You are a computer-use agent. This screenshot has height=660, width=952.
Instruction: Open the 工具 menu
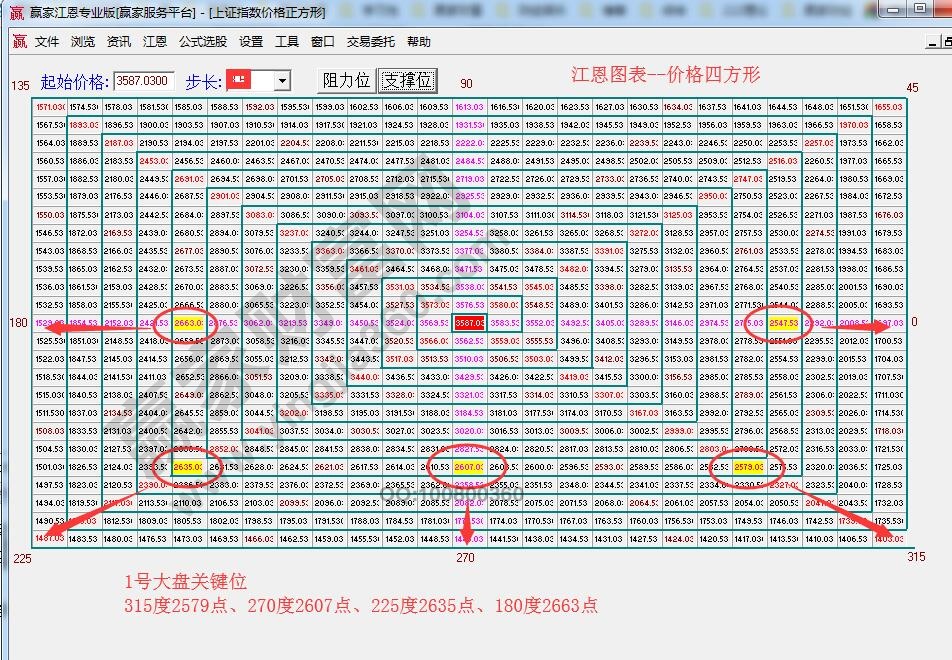[287, 41]
